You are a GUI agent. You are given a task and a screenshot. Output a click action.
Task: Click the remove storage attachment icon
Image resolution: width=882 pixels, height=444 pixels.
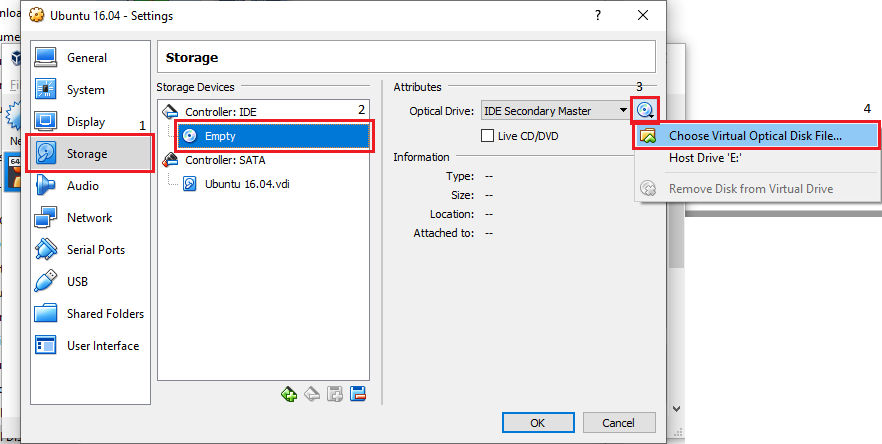click(358, 394)
